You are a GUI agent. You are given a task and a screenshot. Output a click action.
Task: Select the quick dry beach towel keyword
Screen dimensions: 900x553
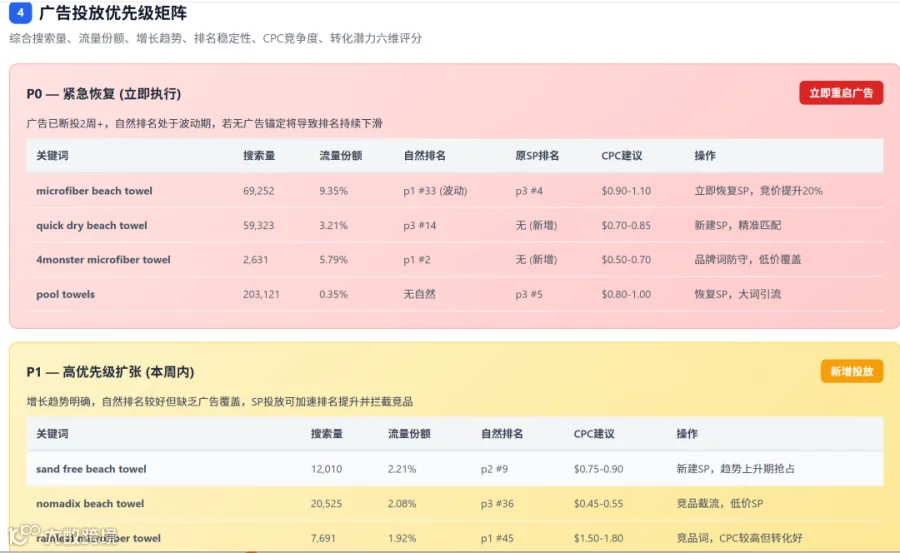[92, 225]
